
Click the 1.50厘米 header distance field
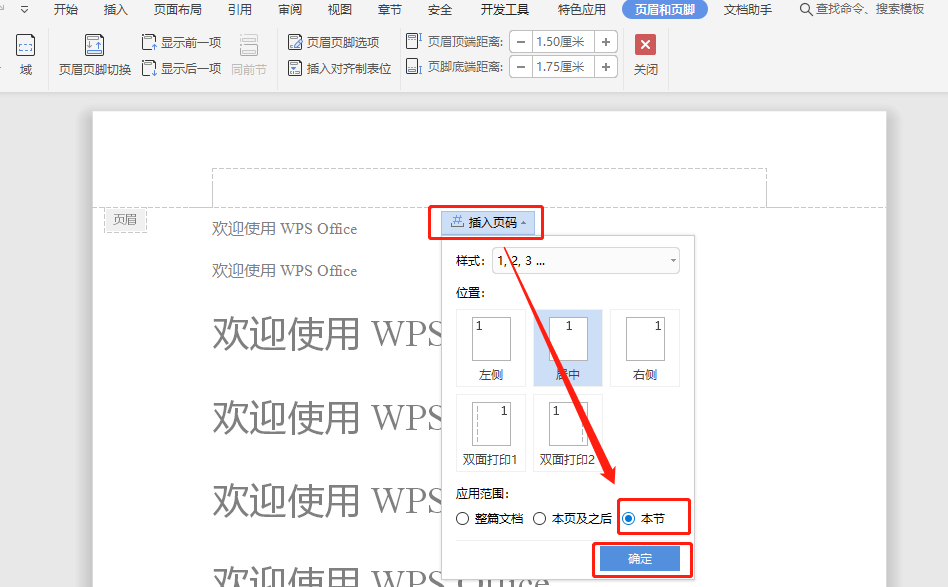point(563,42)
